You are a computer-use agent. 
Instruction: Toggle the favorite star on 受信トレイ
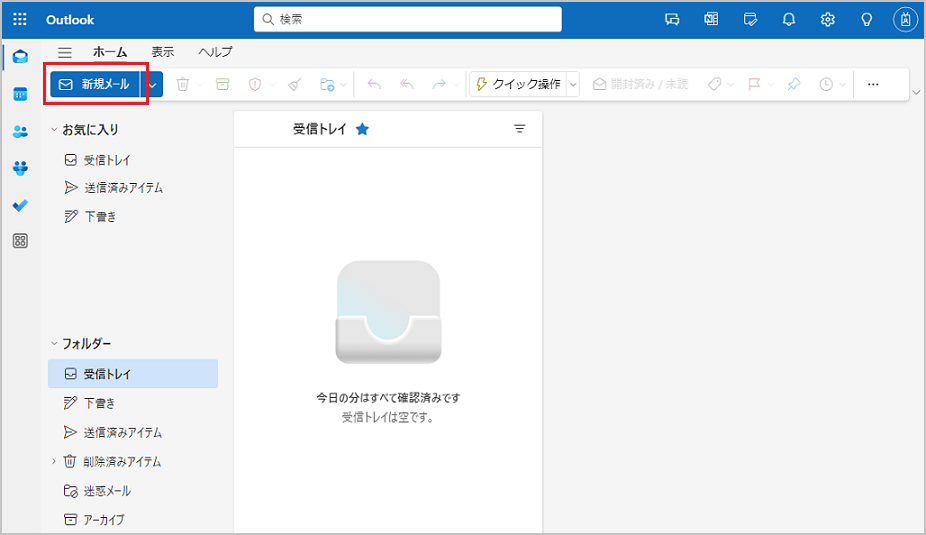coord(362,129)
